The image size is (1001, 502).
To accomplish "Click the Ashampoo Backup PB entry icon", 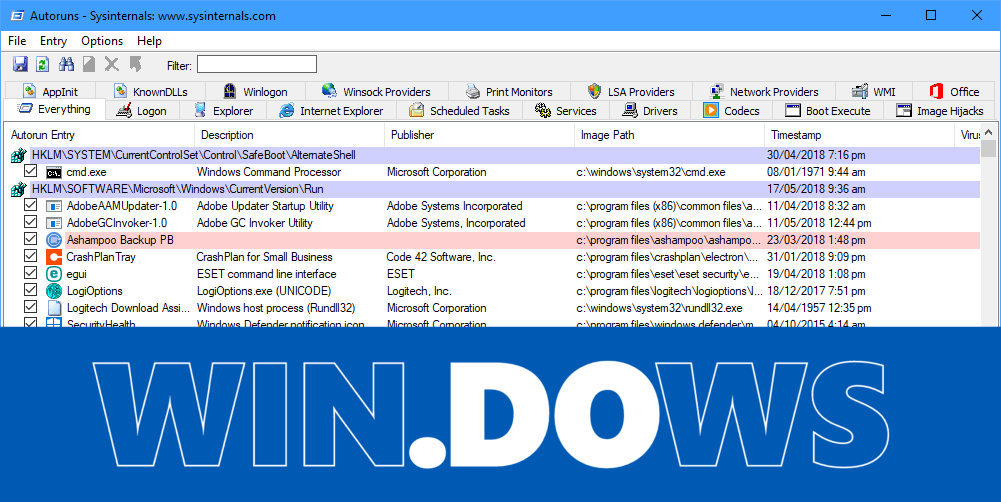I will point(54,240).
